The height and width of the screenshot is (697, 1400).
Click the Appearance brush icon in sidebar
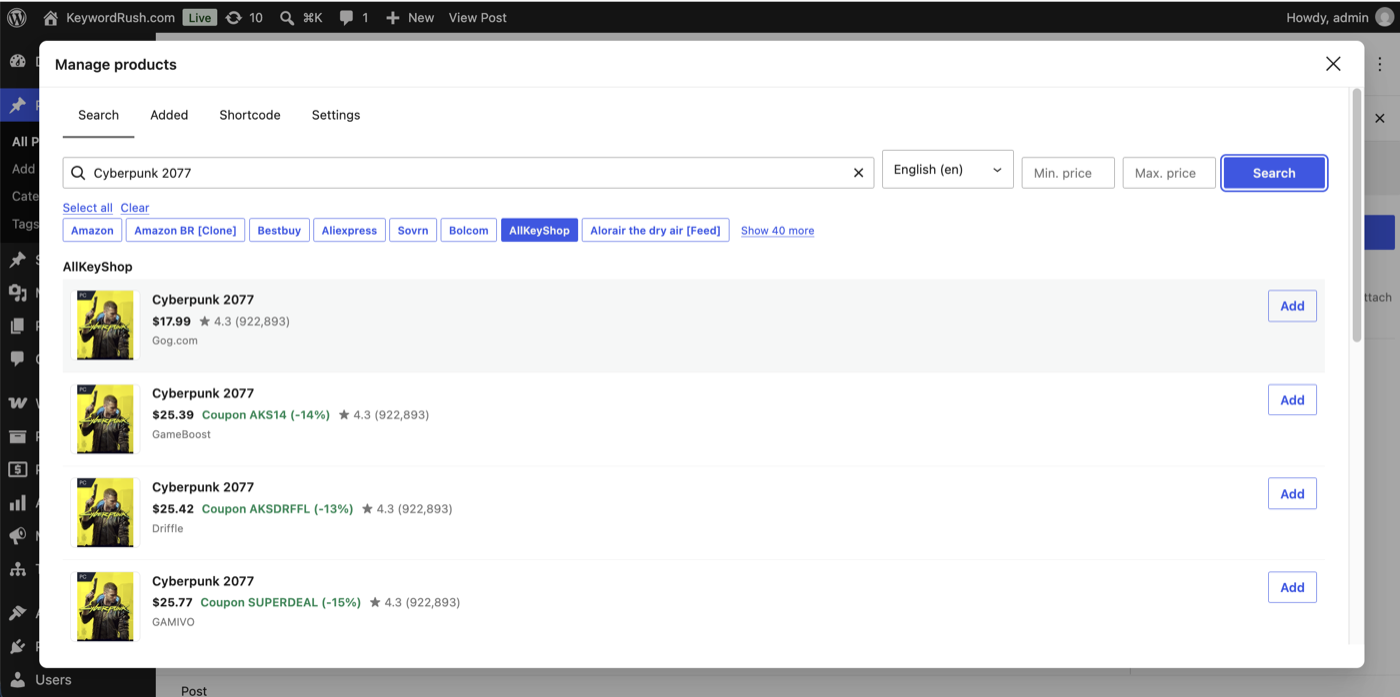pyautogui.click(x=17, y=613)
